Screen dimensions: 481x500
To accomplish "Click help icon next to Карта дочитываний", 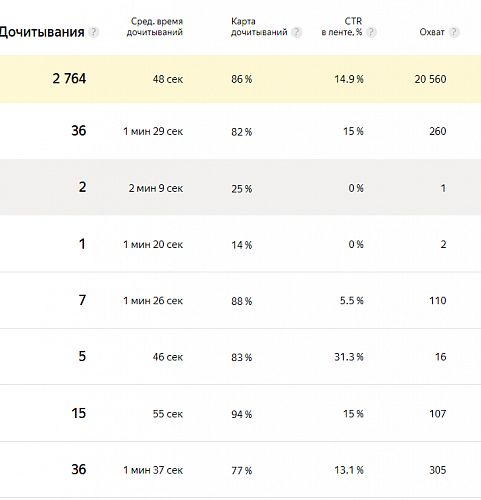I will click(x=296, y=32).
